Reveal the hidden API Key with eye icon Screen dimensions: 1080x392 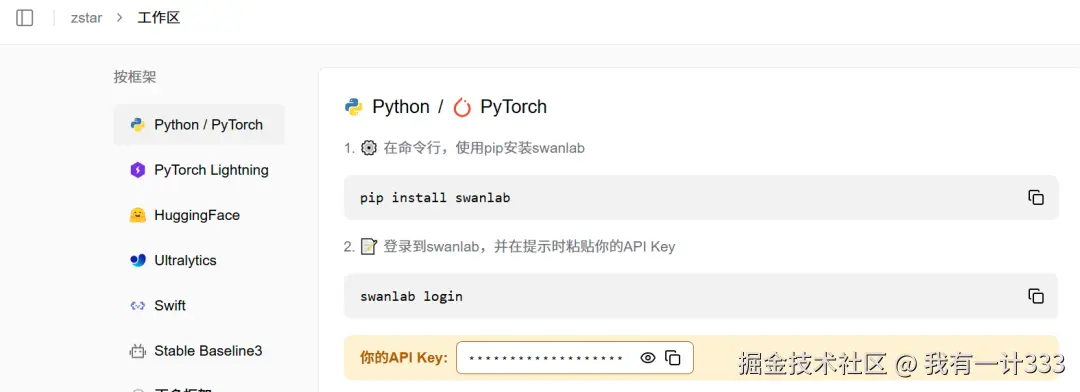pyautogui.click(x=647, y=358)
